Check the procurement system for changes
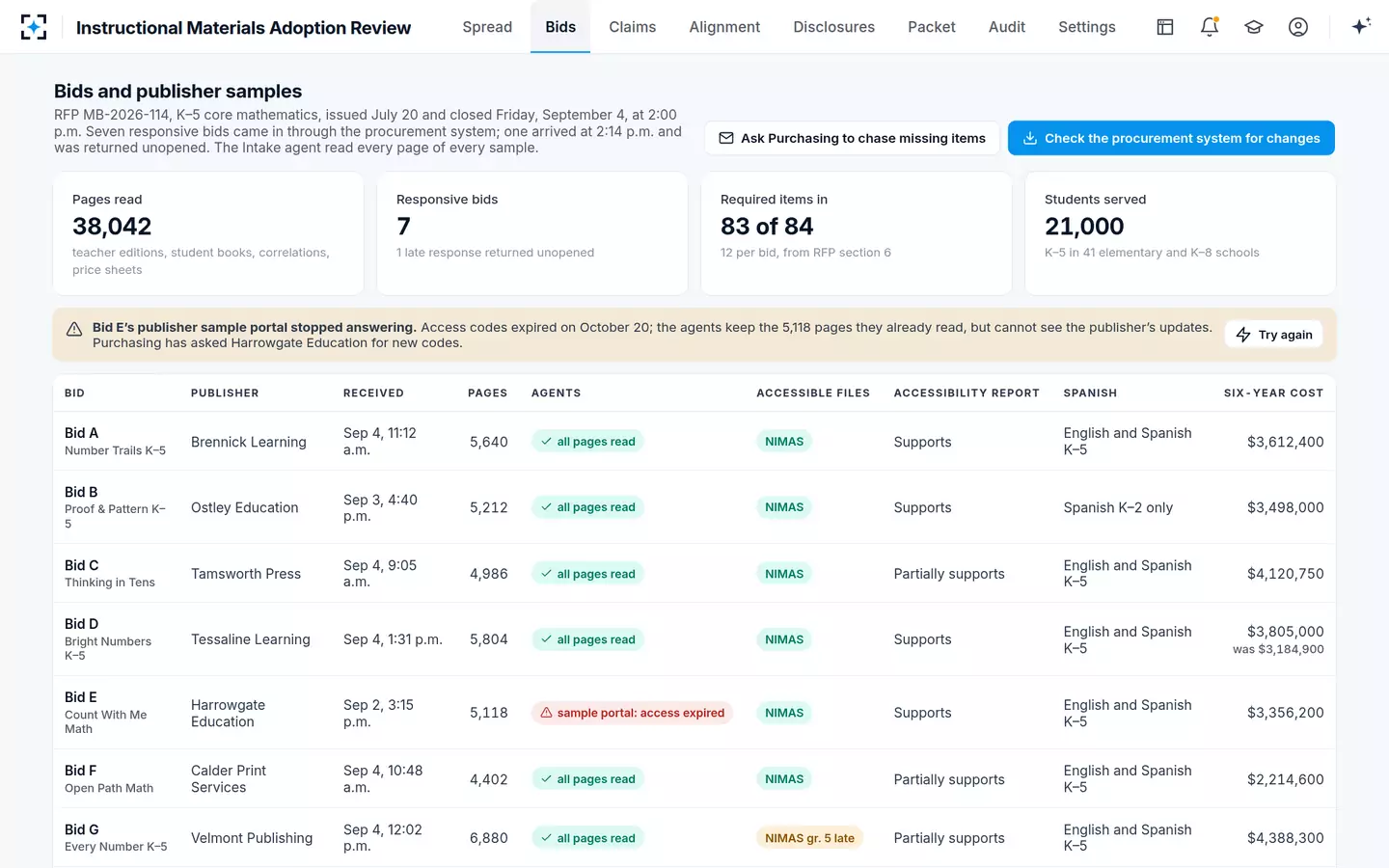The width and height of the screenshot is (1389, 868). [x=1171, y=138]
